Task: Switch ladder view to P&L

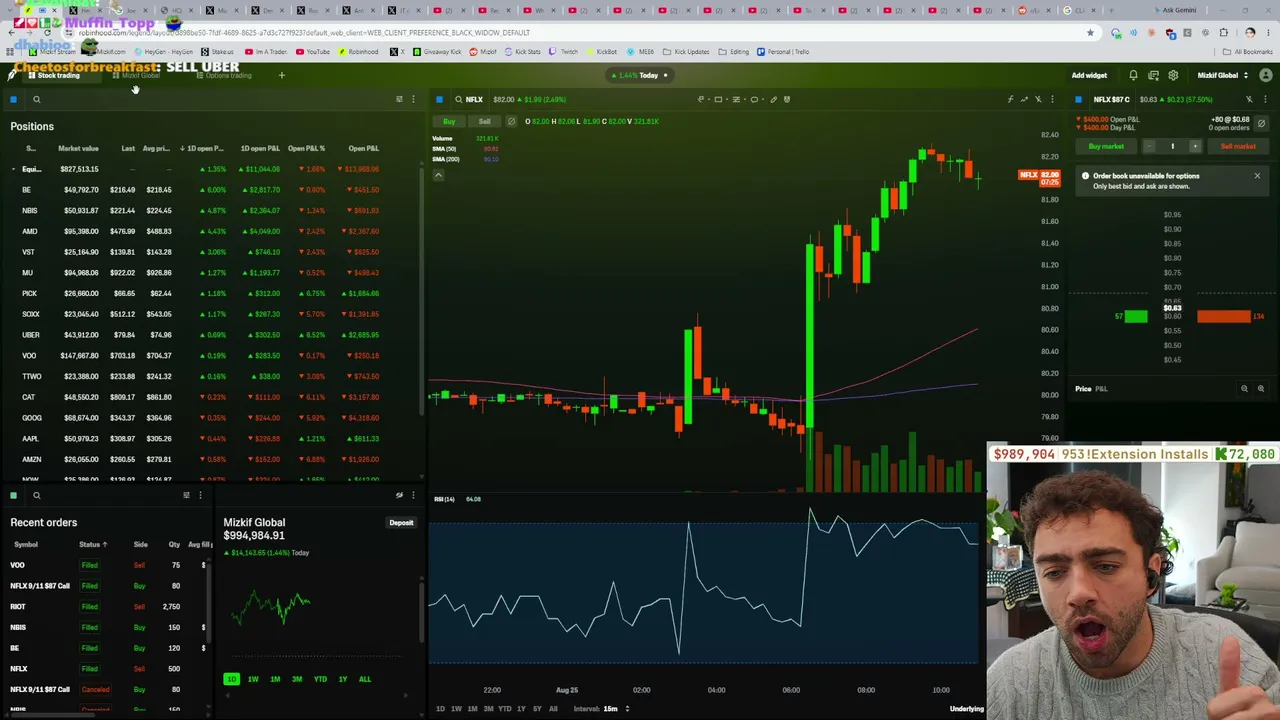Action: (1101, 389)
